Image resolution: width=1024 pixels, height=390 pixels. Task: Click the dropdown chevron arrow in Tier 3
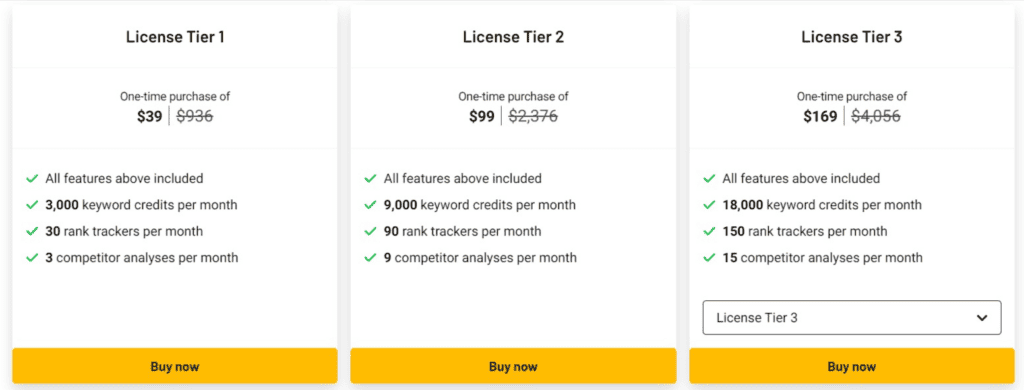pyautogui.click(x=981, y=318)
